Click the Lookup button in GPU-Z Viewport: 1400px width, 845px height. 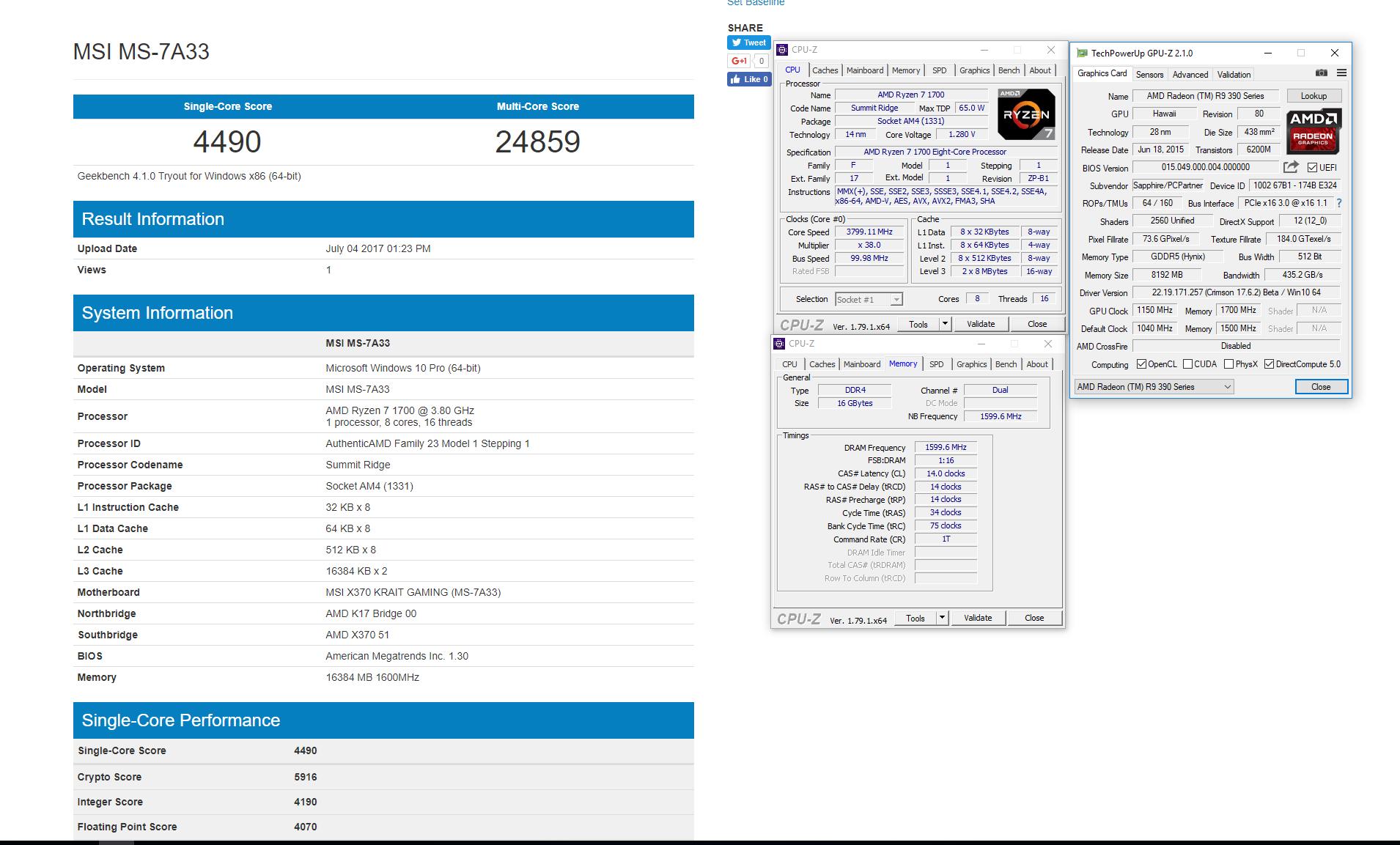click(1314, 96)
